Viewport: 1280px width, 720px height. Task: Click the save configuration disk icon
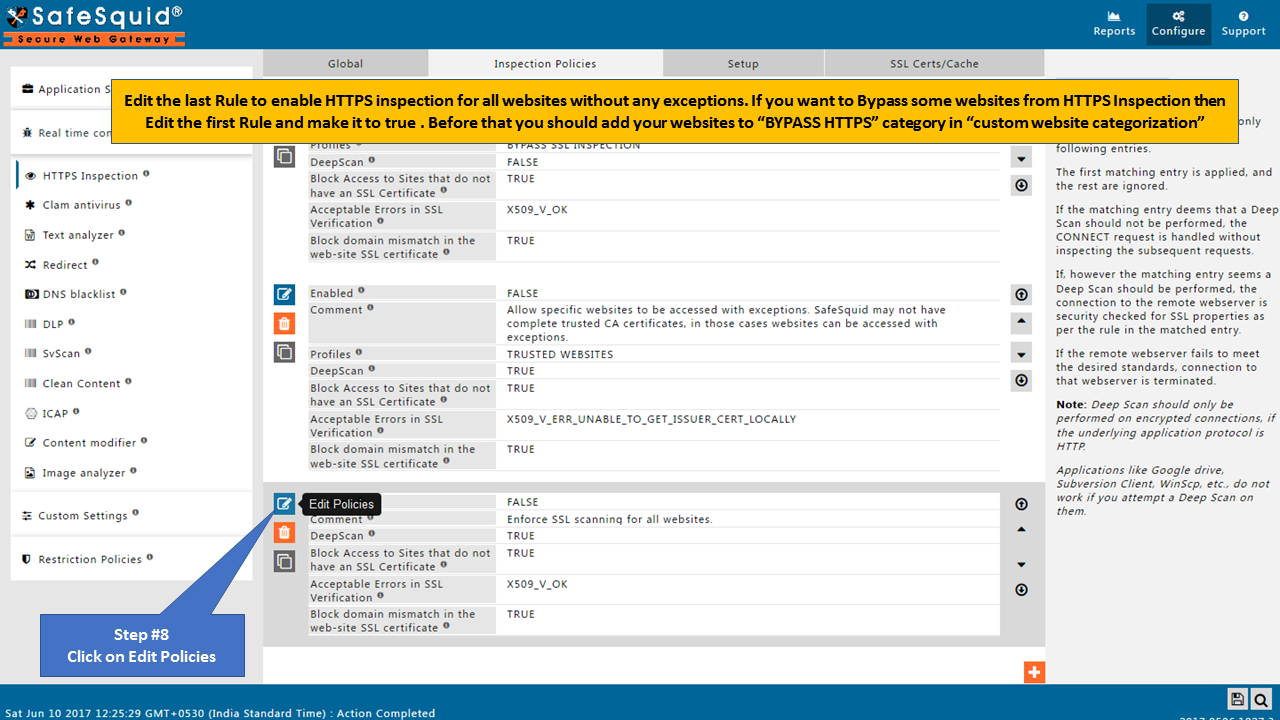point(1238,700)
